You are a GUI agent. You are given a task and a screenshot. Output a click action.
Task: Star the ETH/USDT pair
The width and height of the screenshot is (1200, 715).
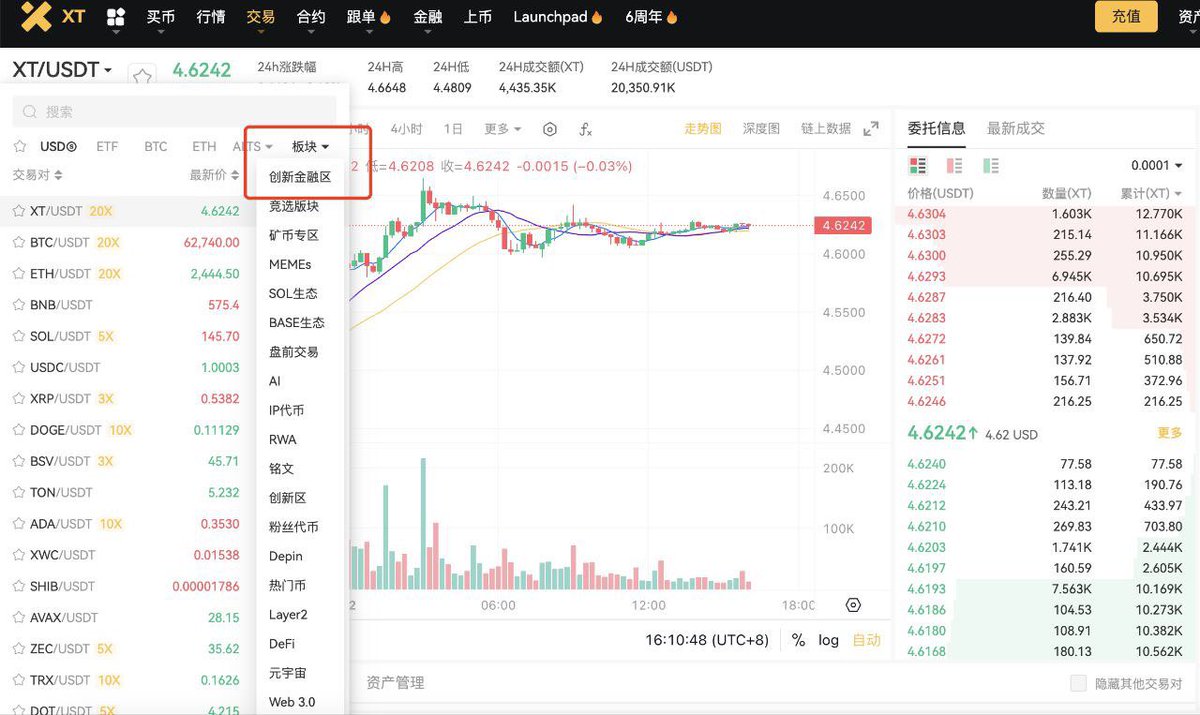click(18, 273)
